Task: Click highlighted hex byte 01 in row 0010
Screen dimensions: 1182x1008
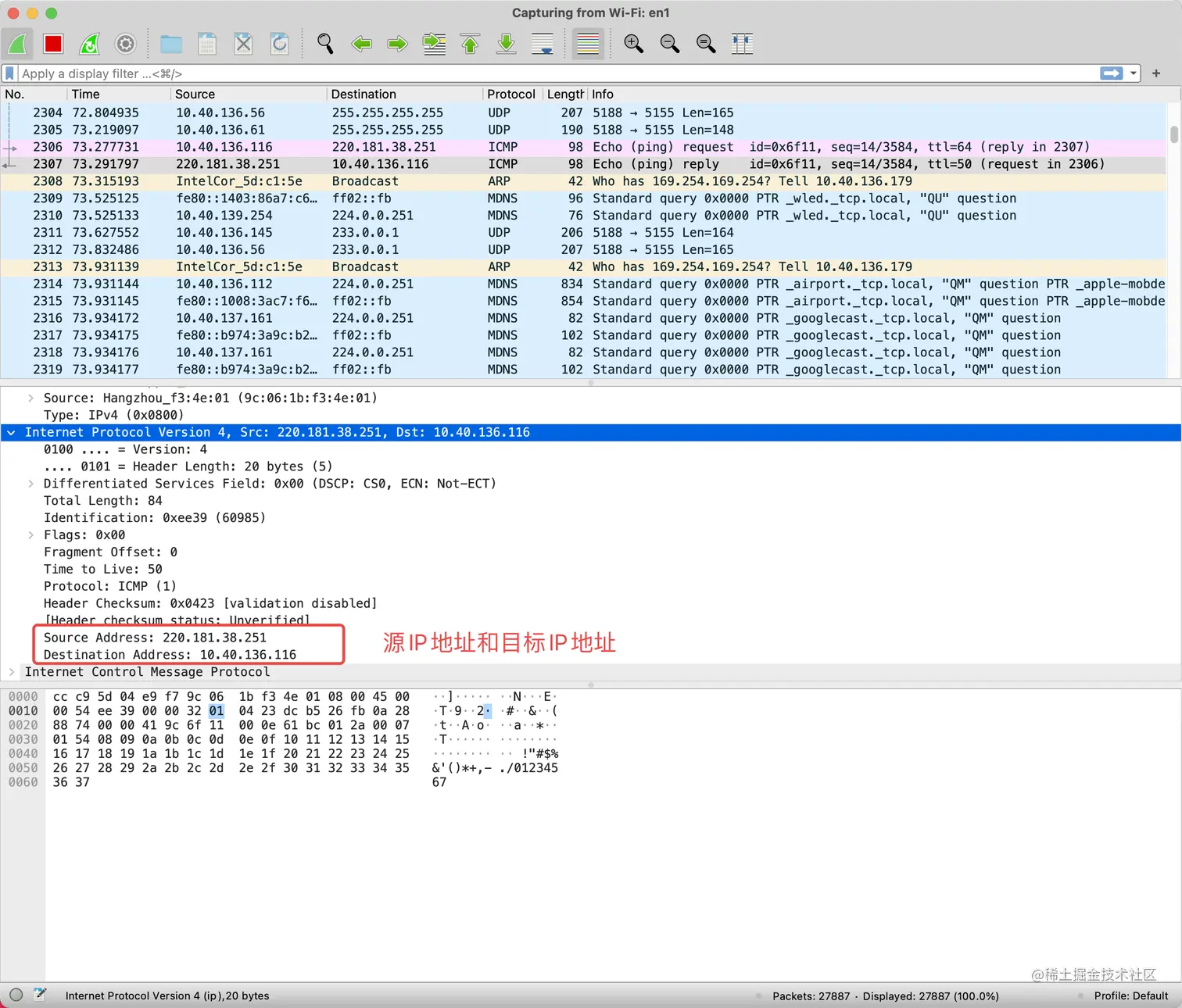Action: 217,711
